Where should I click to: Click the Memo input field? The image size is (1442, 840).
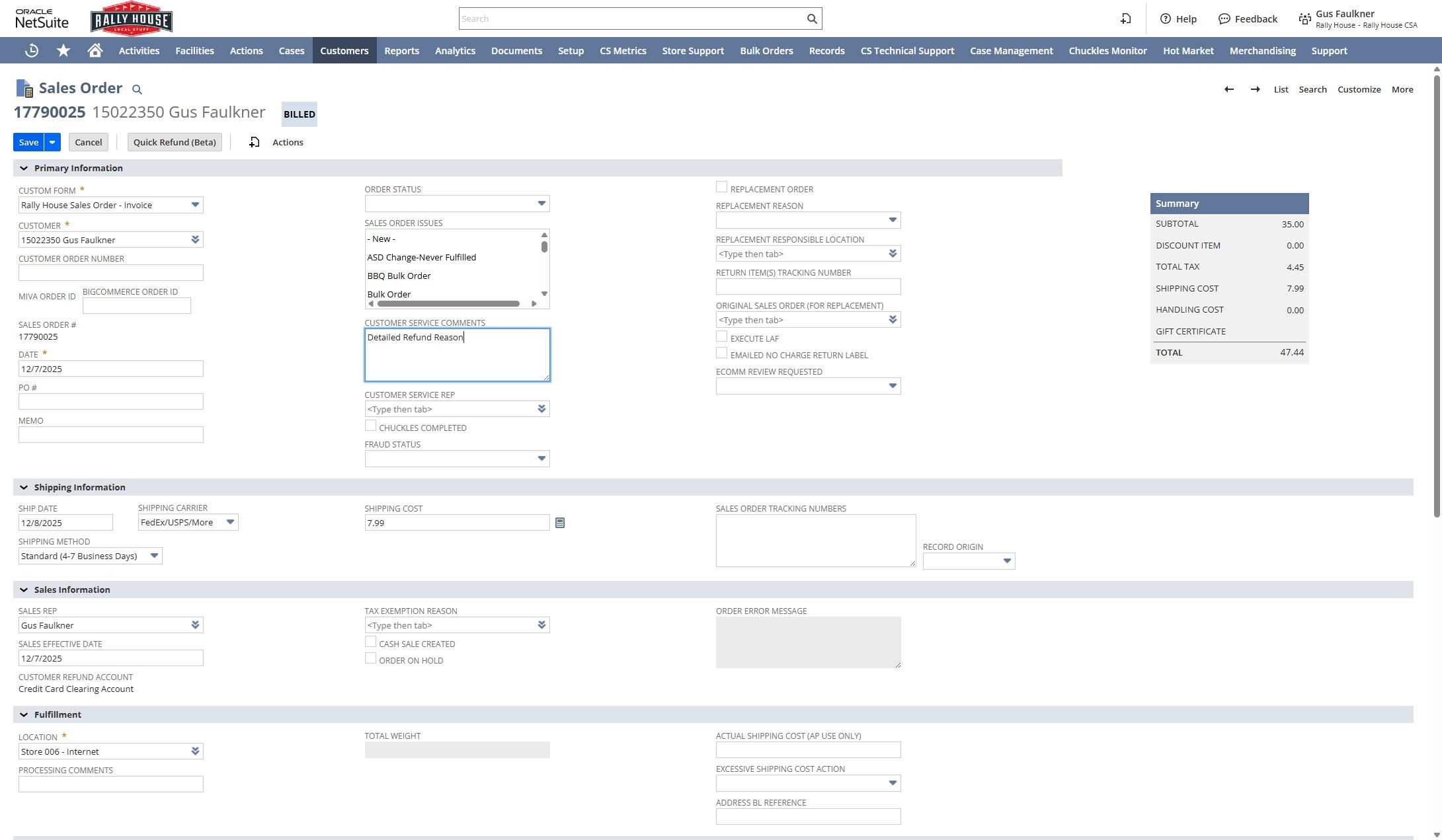coord(110,434)
